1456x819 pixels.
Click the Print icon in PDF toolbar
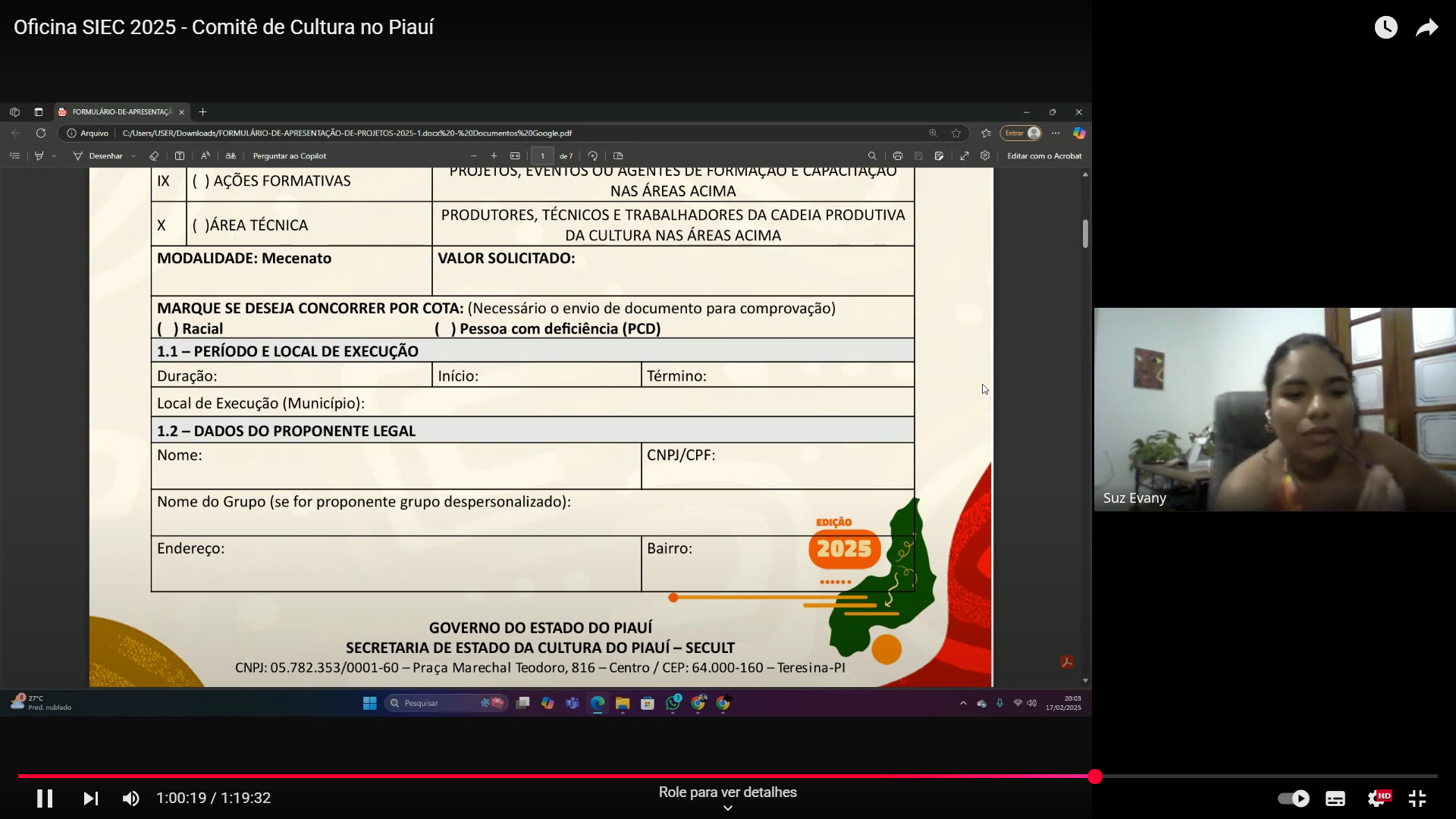[897, 156]
